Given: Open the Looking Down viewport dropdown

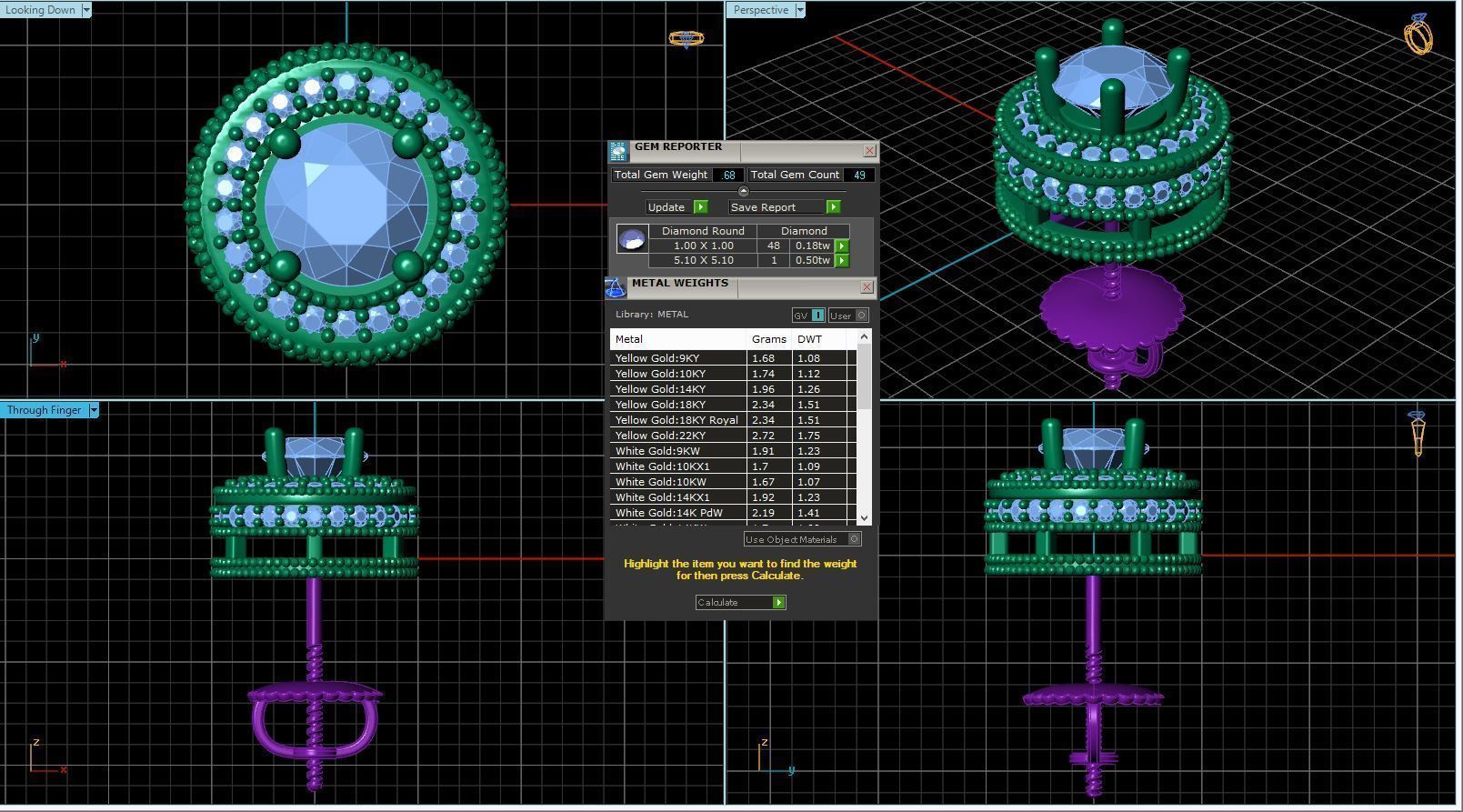Looking at the screenshot, I should [x=86, y=10].
